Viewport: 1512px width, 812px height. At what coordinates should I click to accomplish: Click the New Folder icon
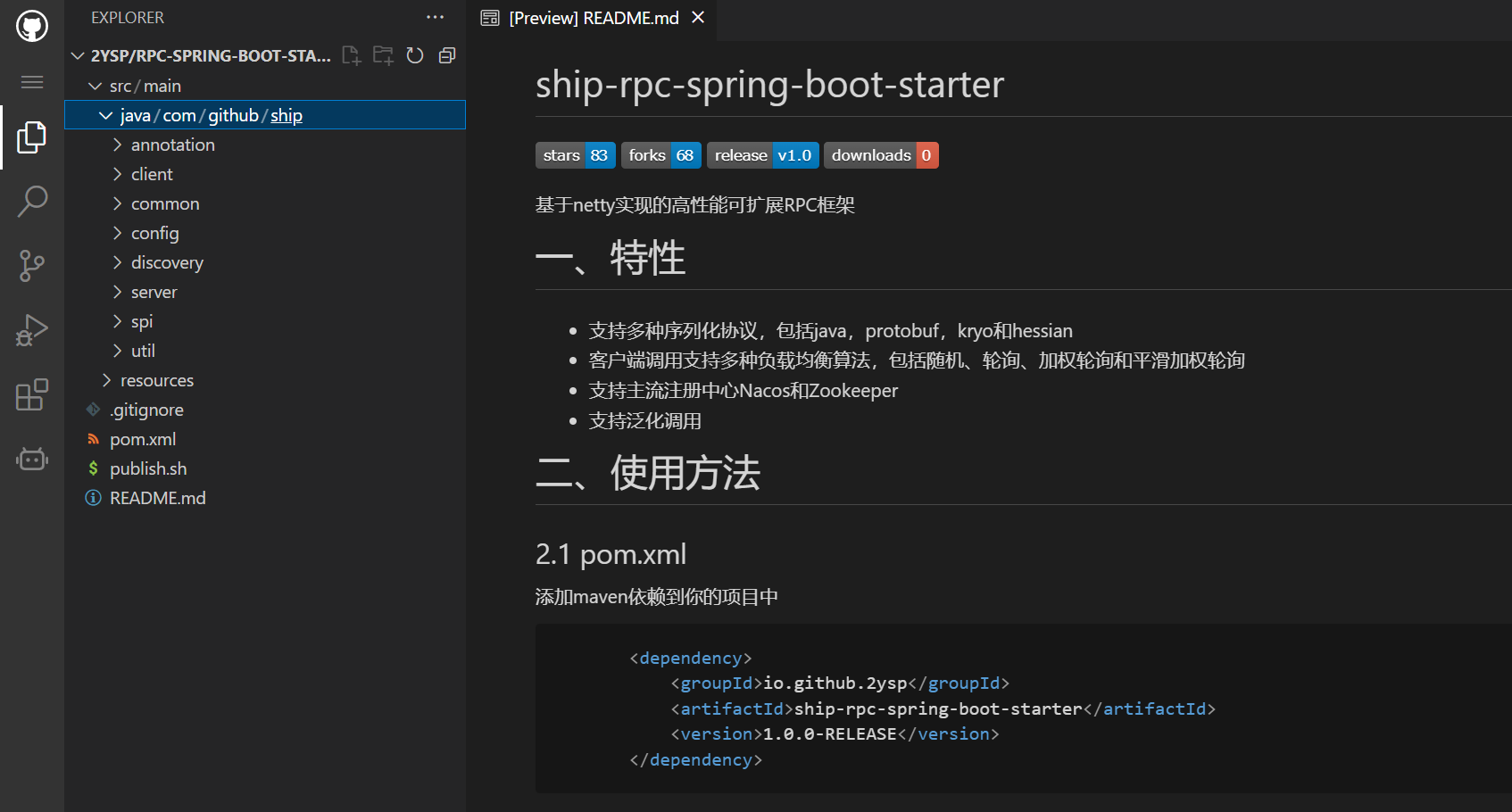383,55
